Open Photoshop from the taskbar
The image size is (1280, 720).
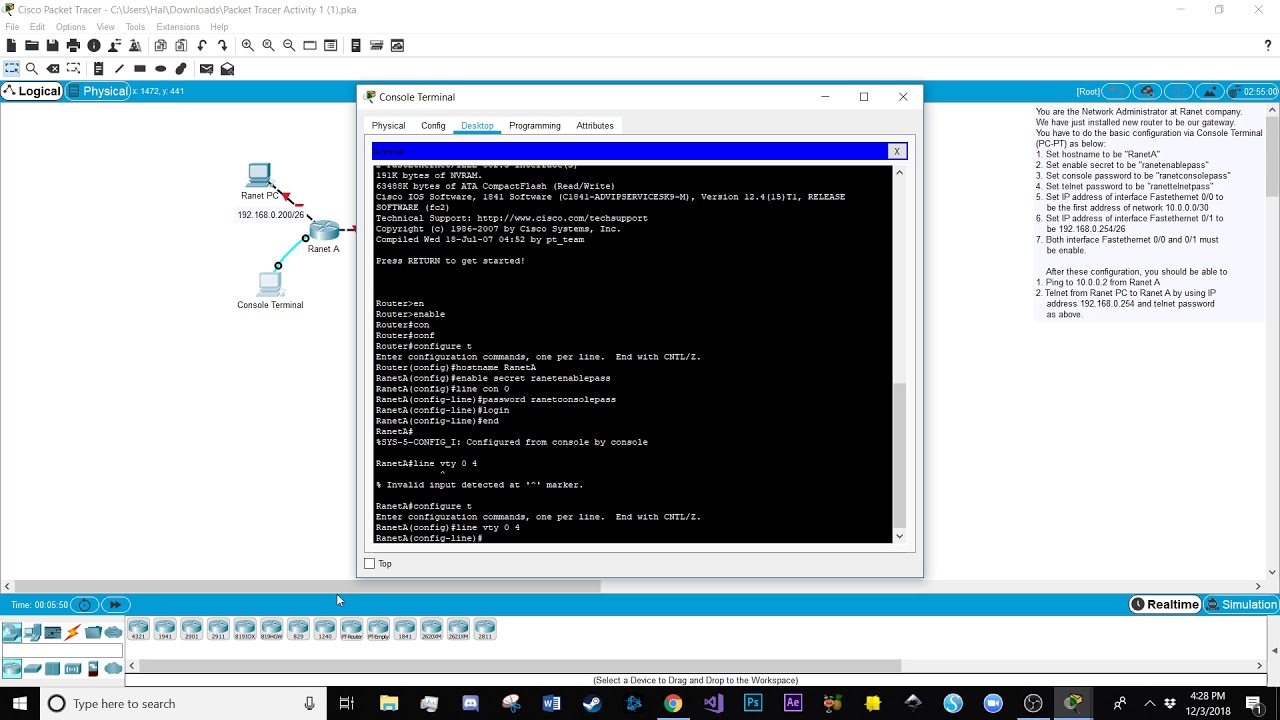(753, 703)
